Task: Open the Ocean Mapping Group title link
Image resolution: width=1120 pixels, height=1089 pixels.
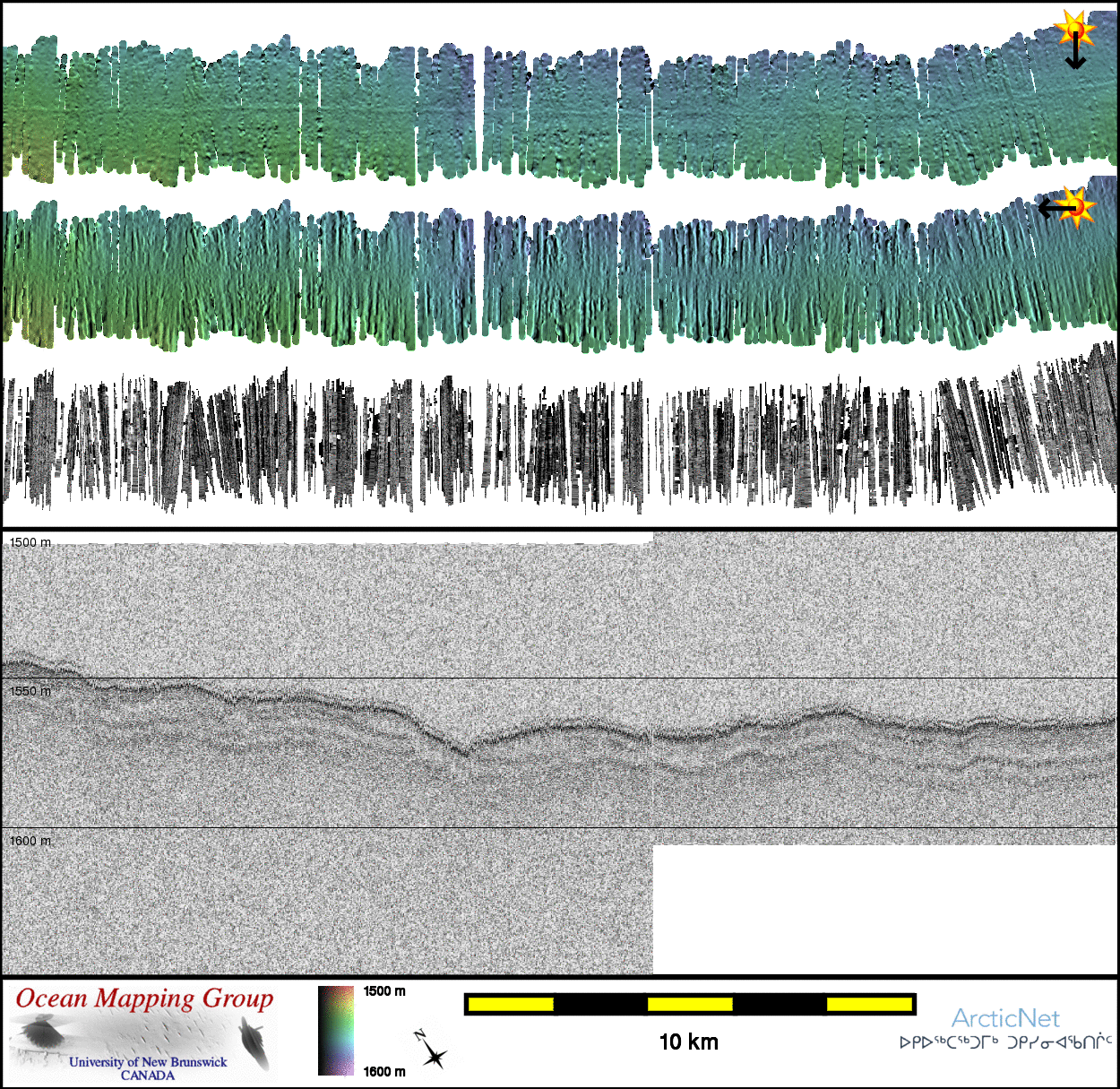Action: [x=144, y=998]
